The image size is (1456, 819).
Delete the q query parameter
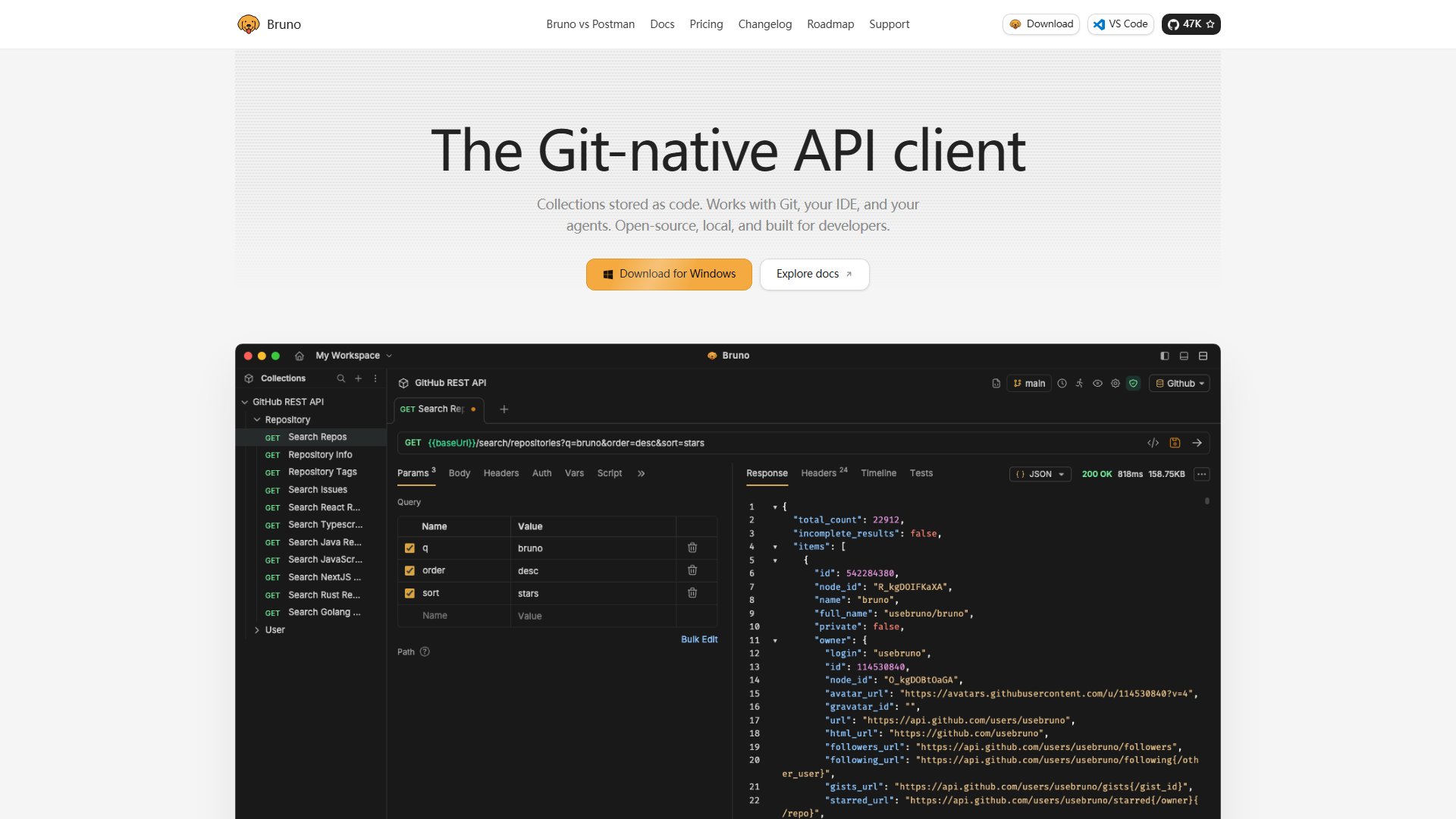click(x=692, y=548)
